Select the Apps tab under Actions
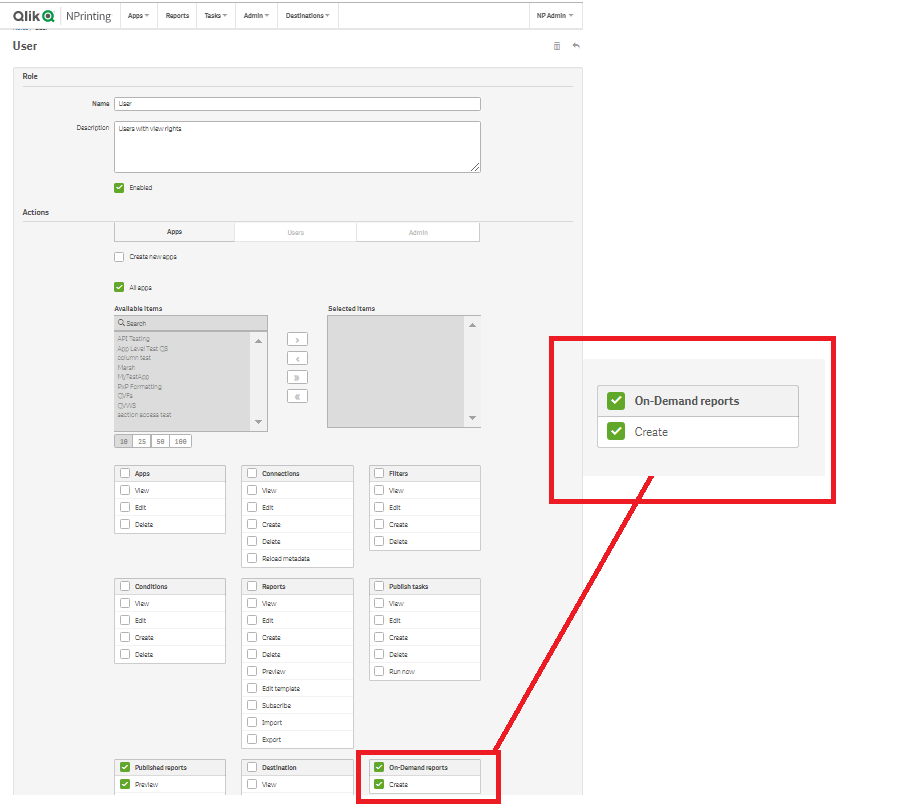Image resolution: width=897 pixels, height=810 pixels. [x=174, y=232]
